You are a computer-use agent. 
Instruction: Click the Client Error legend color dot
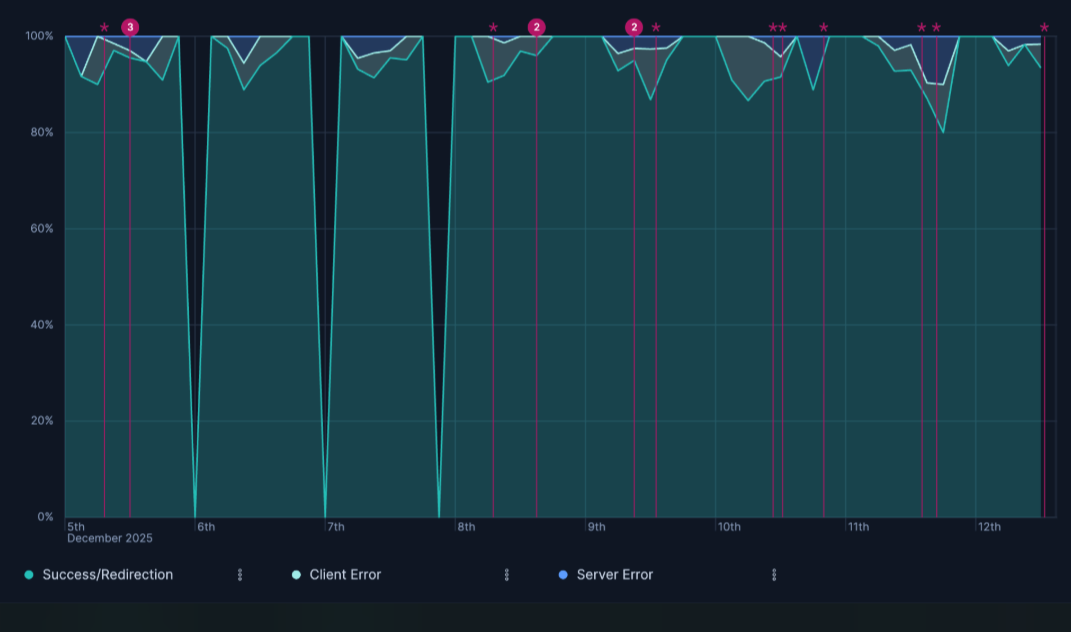tap(297, 574)
